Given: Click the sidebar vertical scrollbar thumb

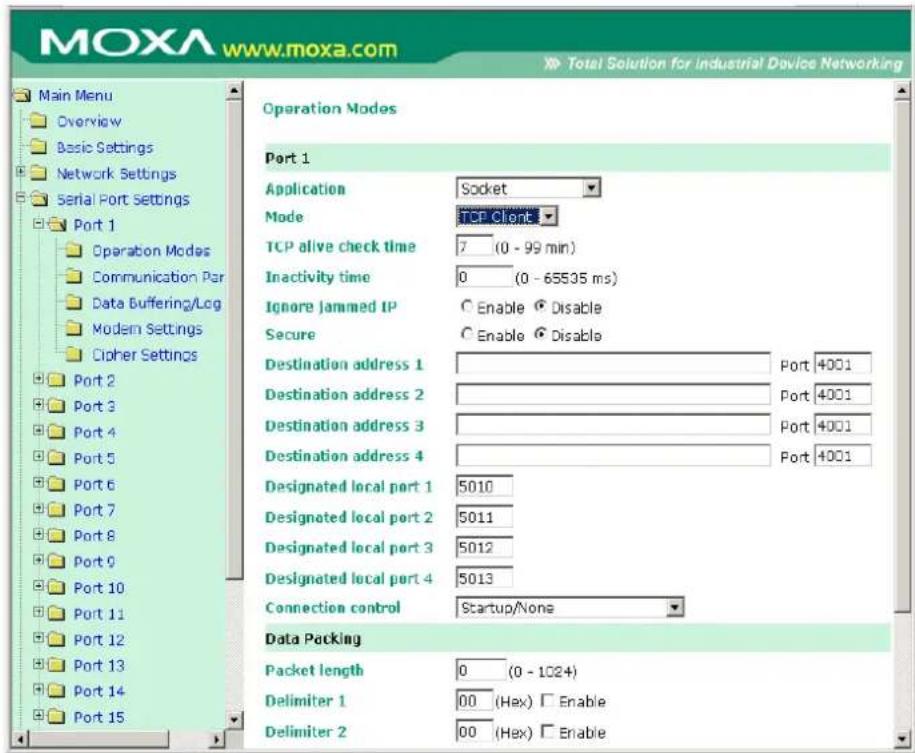Looking at the screenshot, I should [234, 340].
